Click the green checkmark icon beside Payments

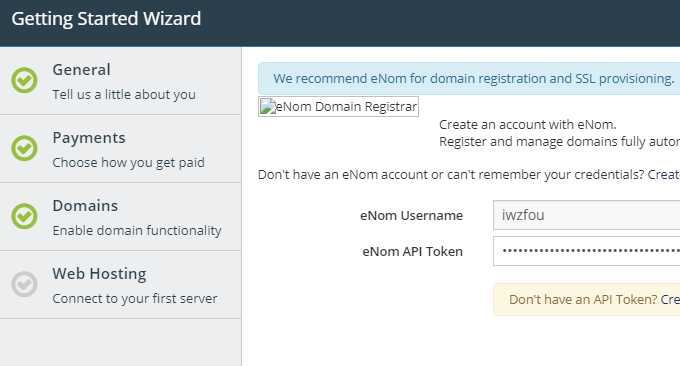pyautogui.click(x=24, y=148)
